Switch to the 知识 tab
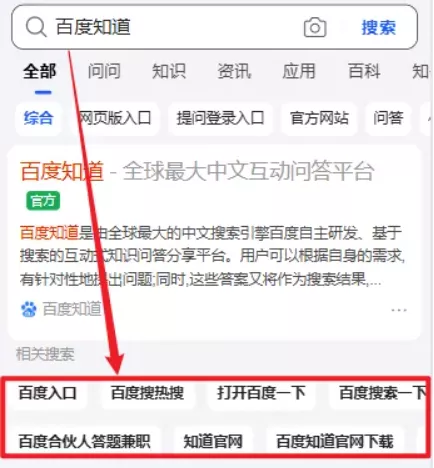 click(169, 71)
